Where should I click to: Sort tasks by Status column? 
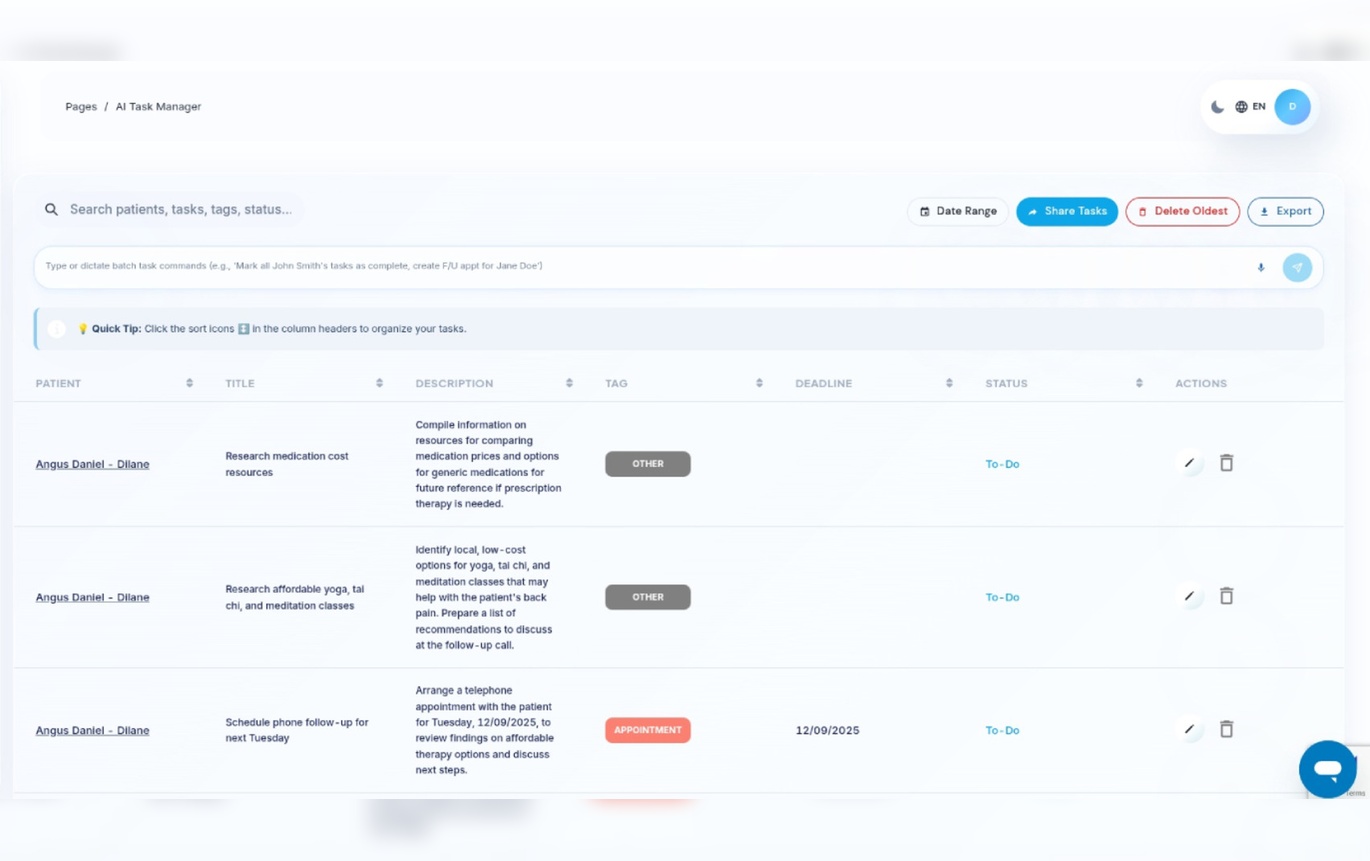coord(1139,383)
